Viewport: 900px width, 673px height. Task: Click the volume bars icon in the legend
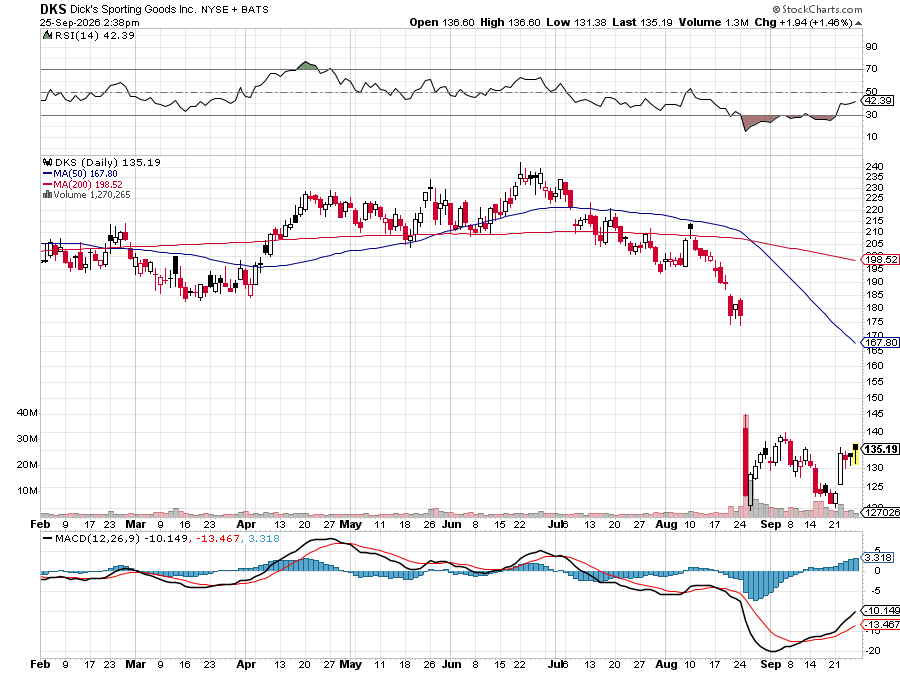47,195
